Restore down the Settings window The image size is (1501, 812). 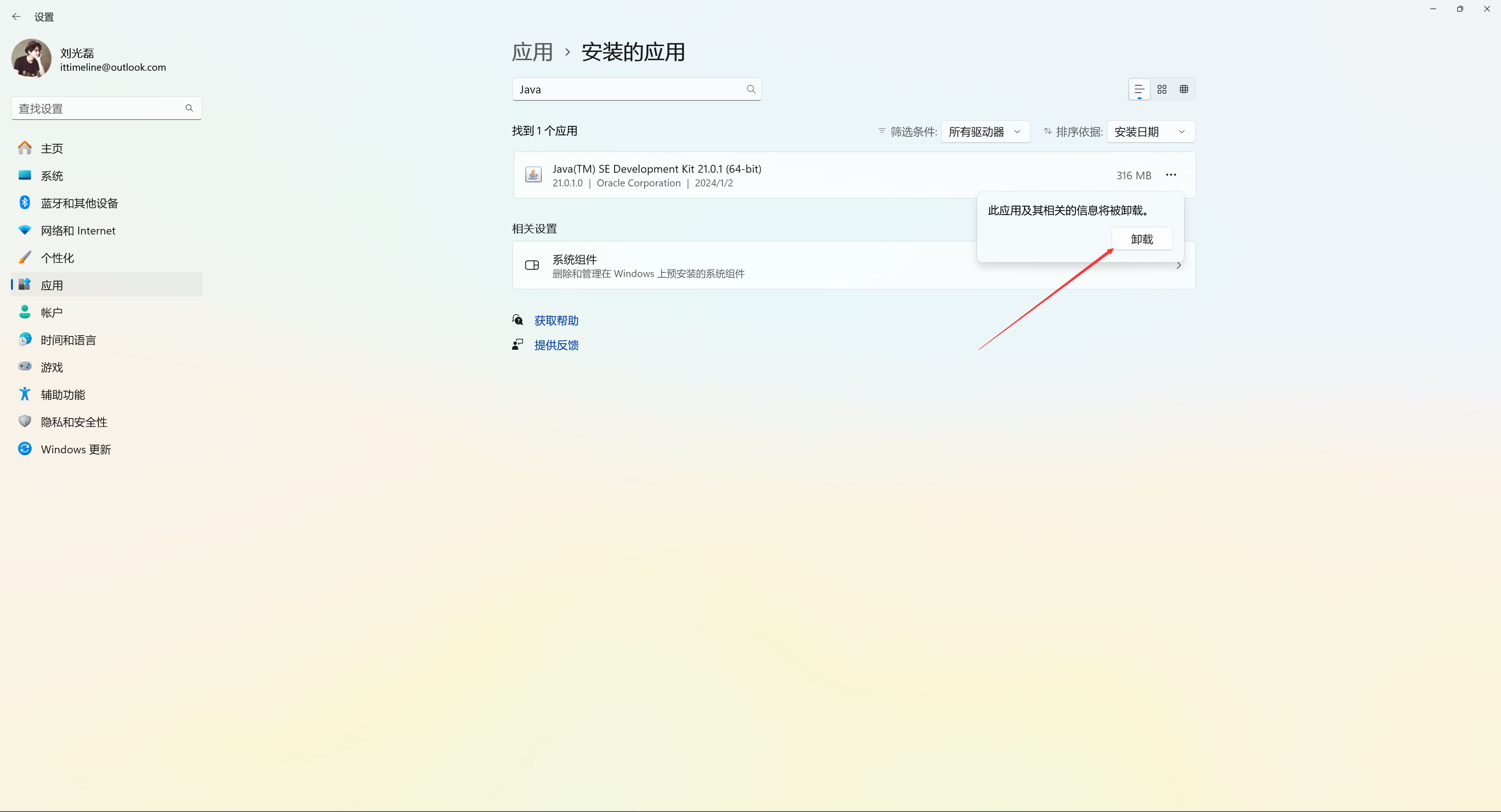(x=1460, y=9)
